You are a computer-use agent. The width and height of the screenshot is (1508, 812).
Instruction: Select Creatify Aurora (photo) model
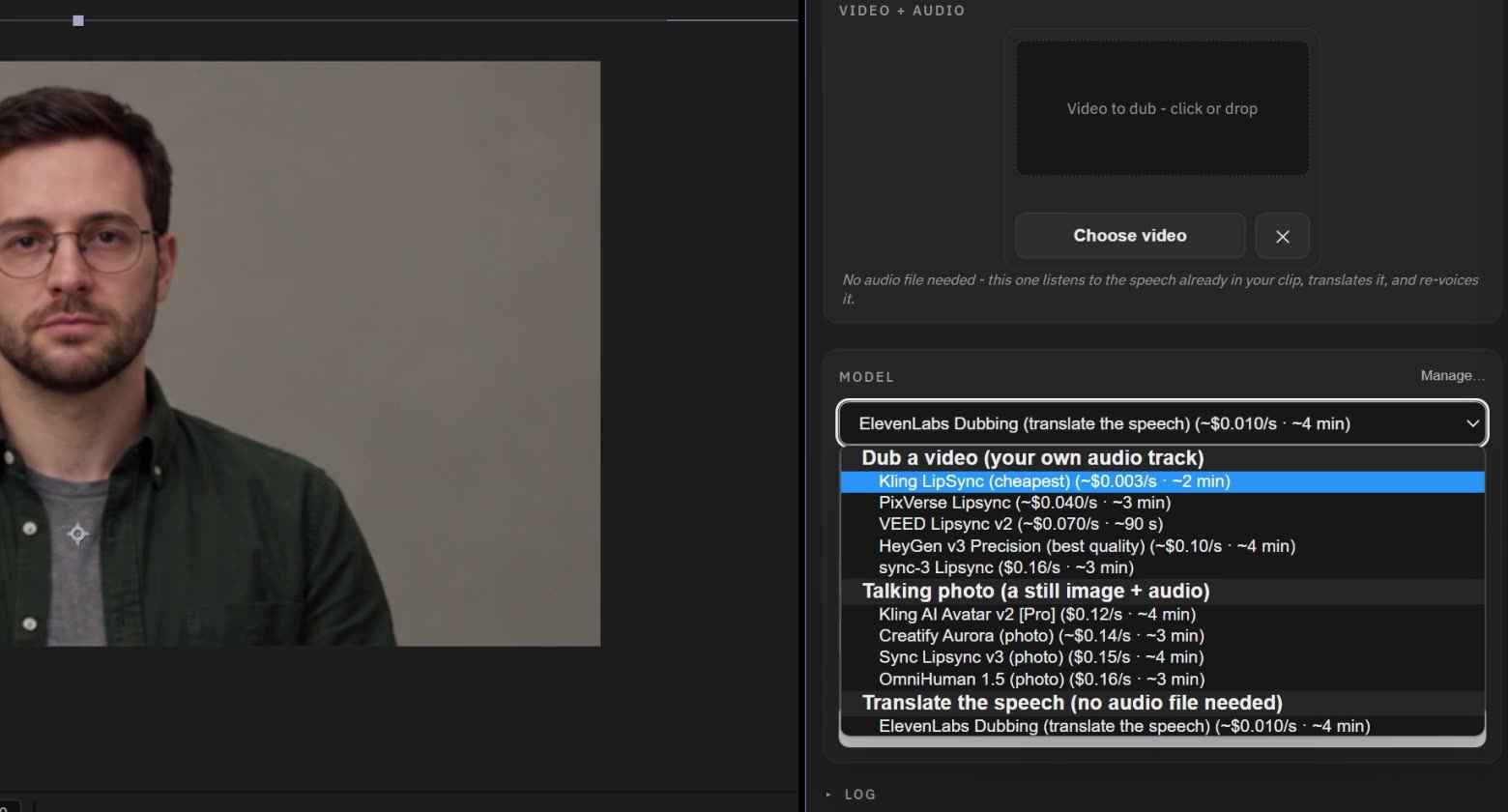[x=1162, y=636]
